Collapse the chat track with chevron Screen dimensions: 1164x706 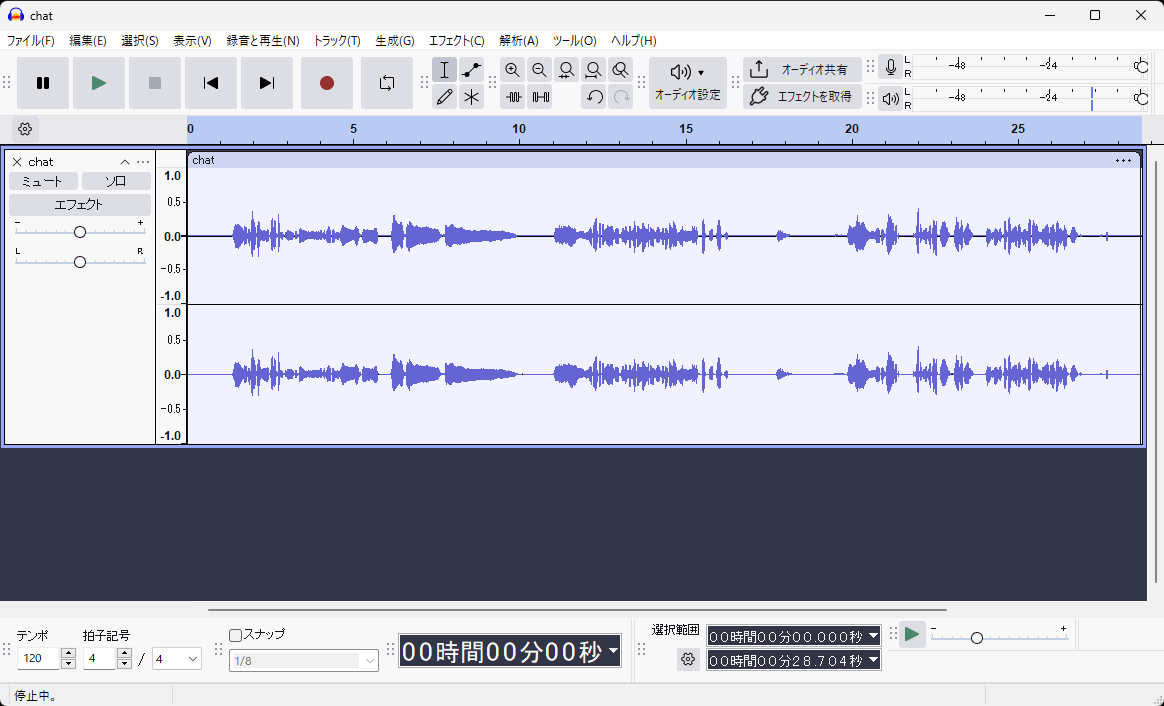click(125, 162)
